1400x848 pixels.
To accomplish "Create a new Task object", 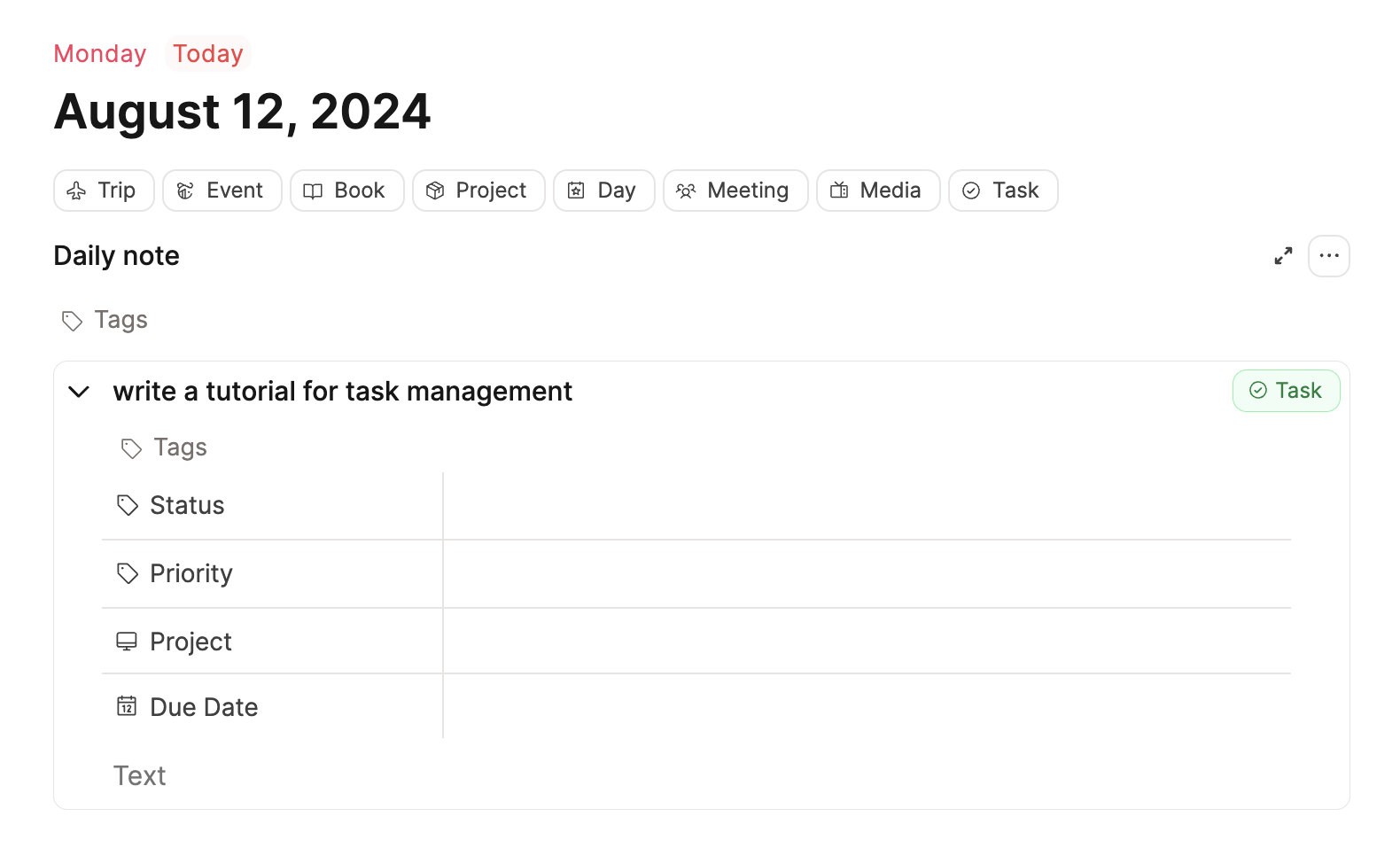I will pos(1003,191).
